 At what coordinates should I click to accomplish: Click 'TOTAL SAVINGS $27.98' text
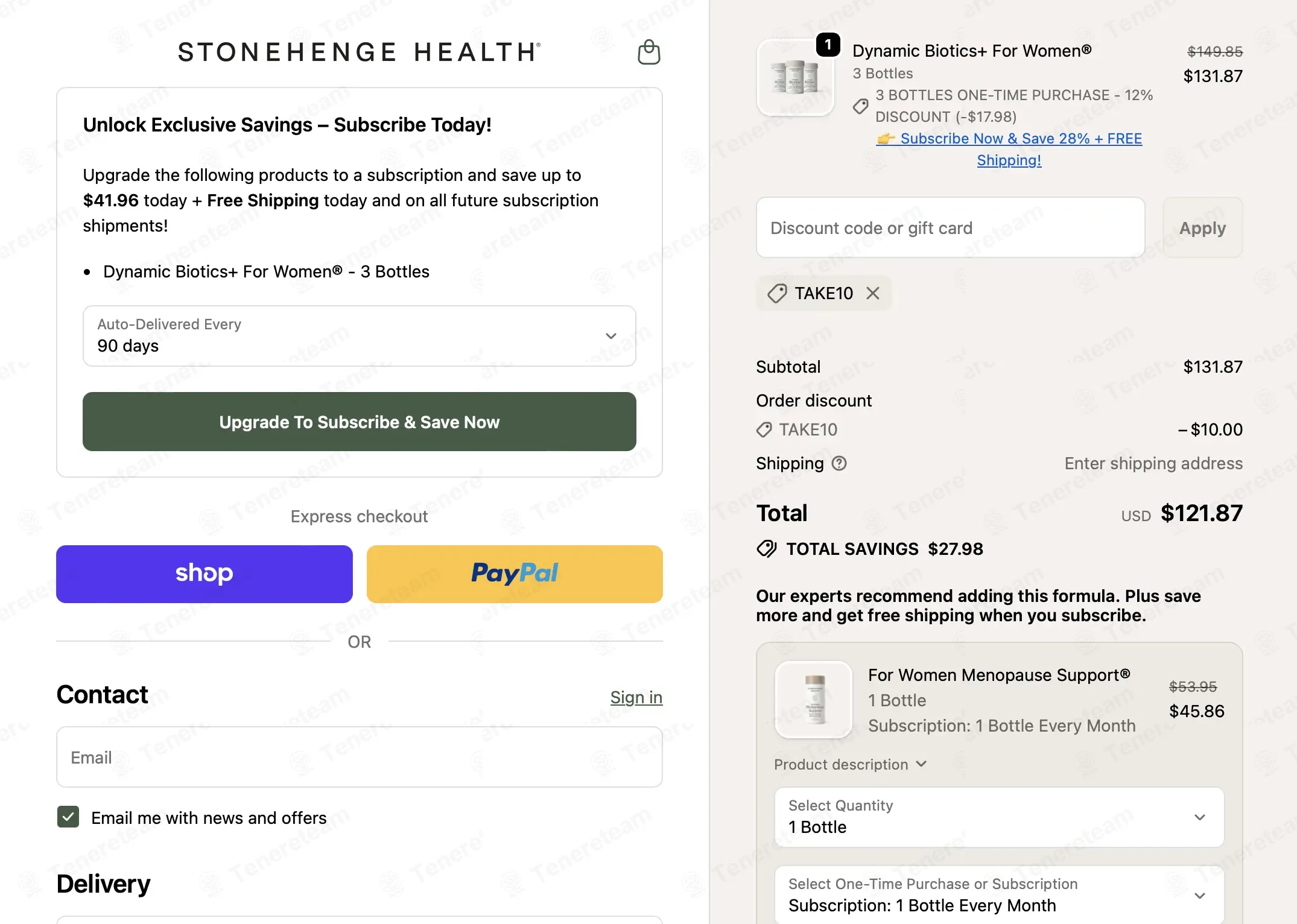tap(884, 549)
